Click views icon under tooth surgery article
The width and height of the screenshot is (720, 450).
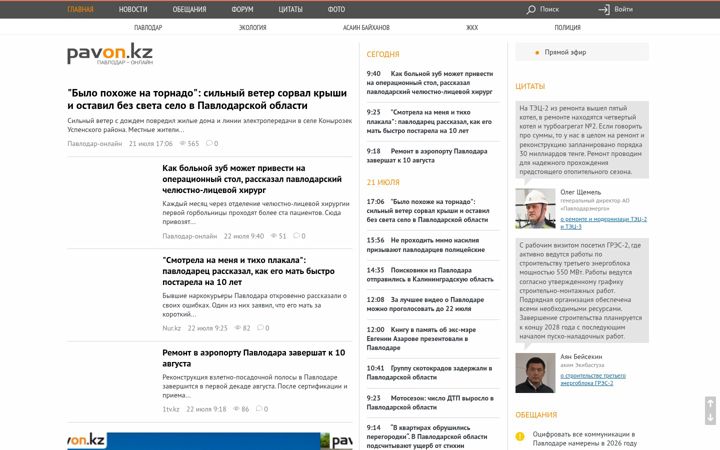point(274,236)
